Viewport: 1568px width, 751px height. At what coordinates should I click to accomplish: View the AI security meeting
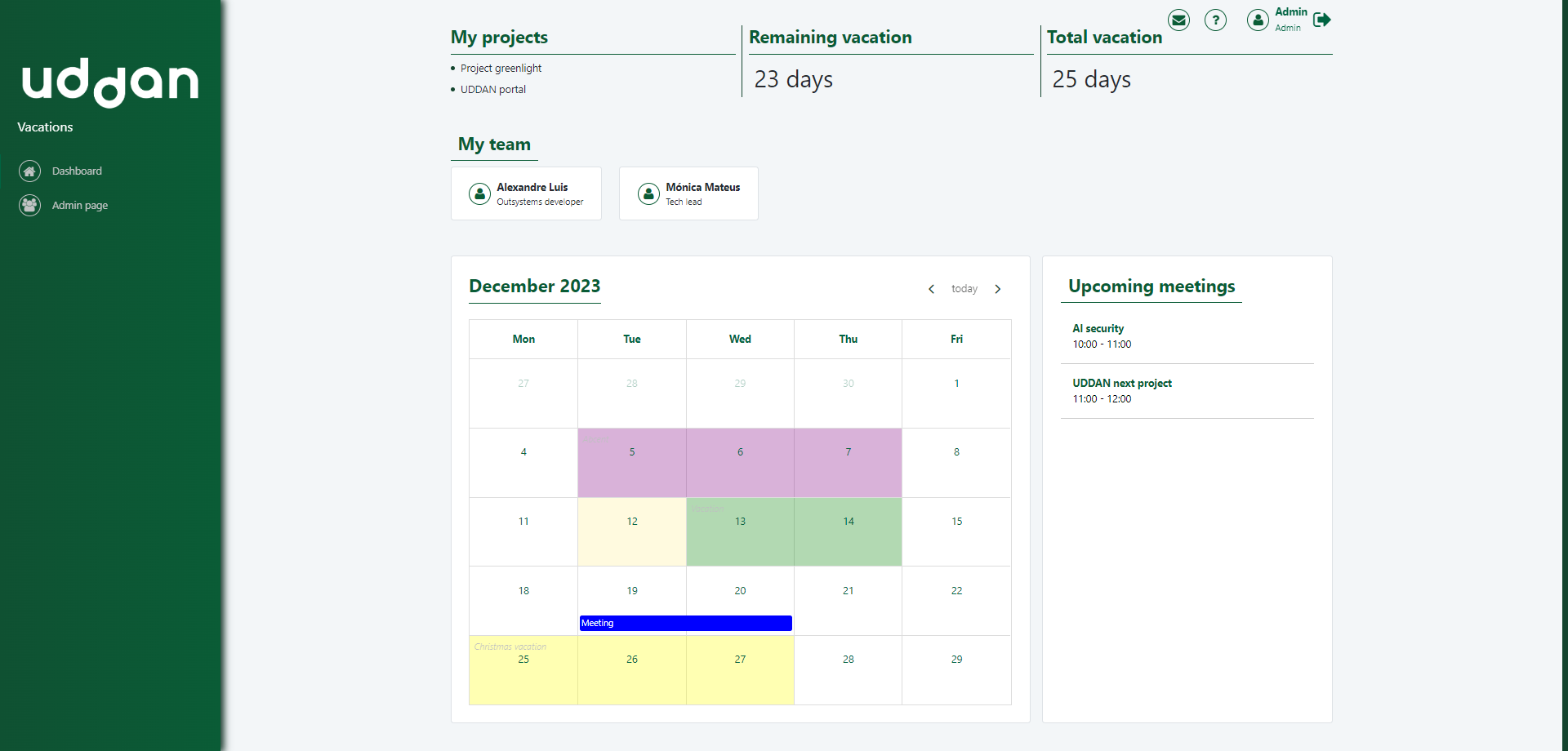pos(1098,328)
